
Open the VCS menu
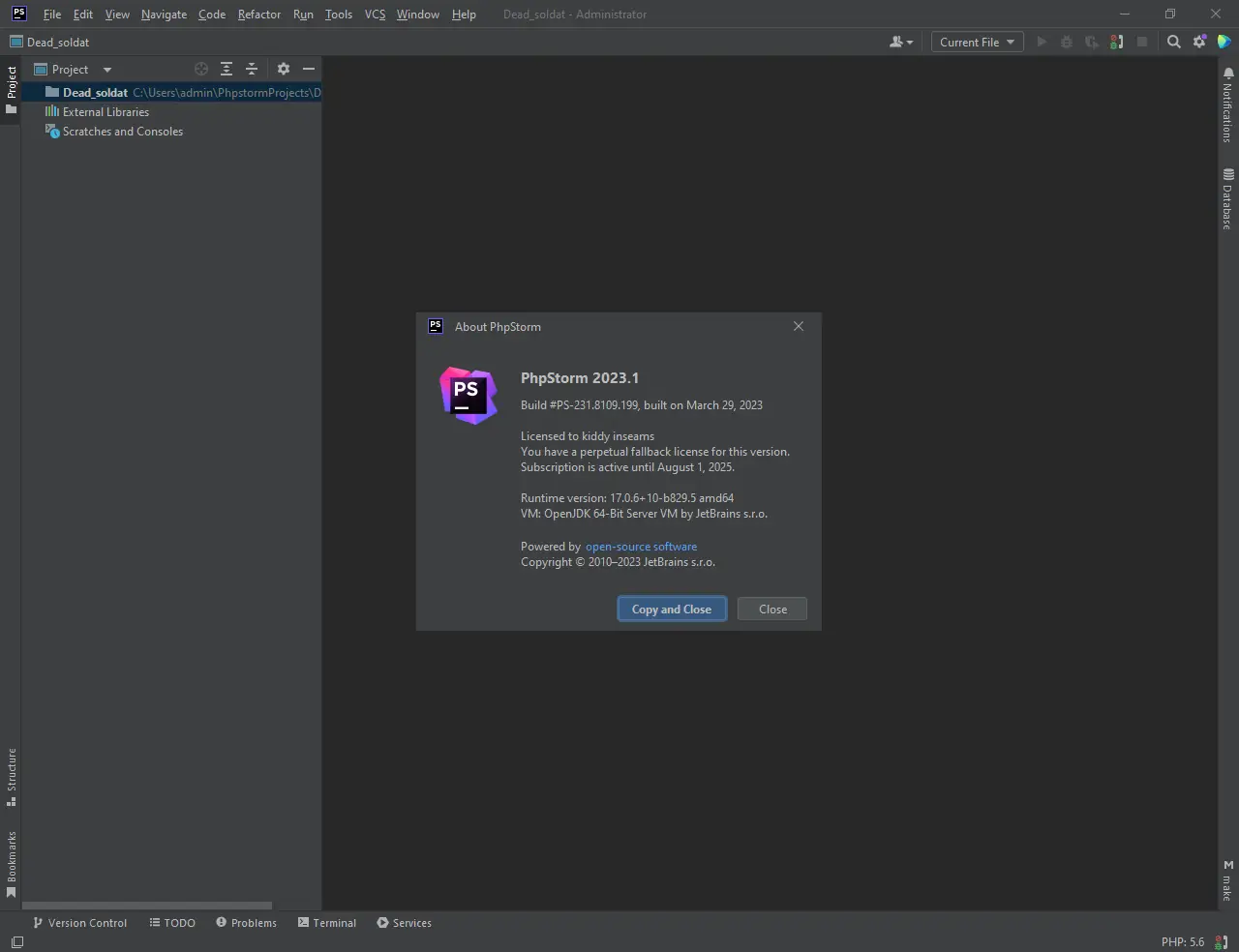pyautogui.click(x=375, y=15)
